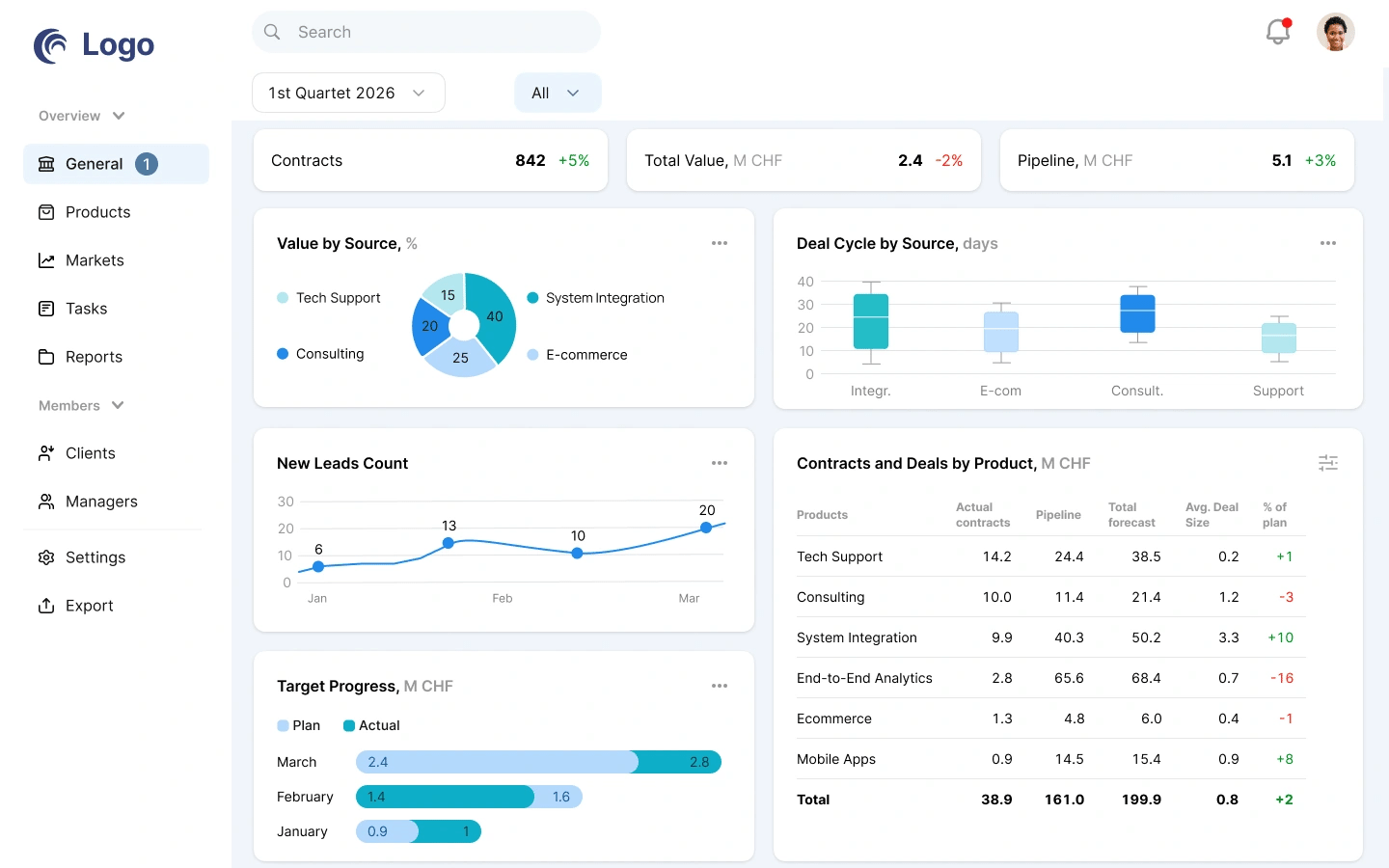The height and width of the screenshot is (868, 1389).
Task: Open the Settings link
Action: click(116, 557)
